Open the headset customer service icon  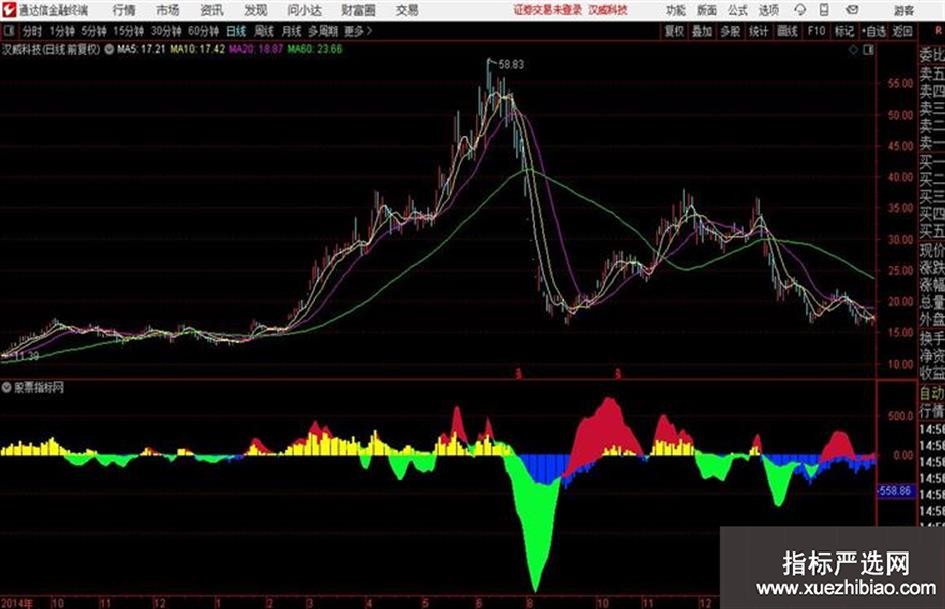click(x=800, y=10)
